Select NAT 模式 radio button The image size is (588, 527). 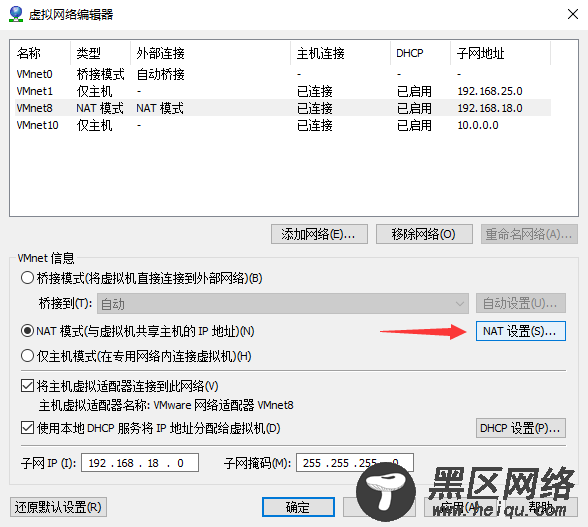click(27, 331)
